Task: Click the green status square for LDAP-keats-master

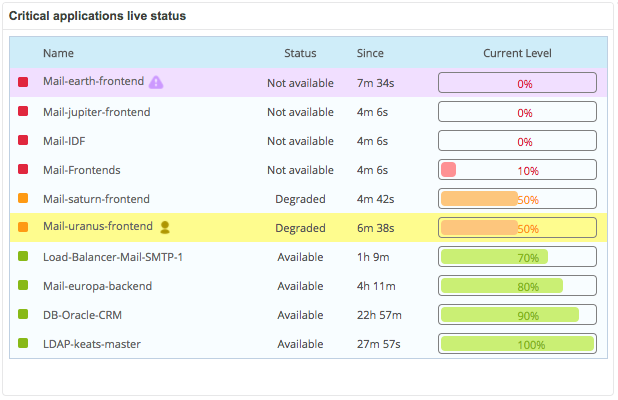Action: (x=23, y=343)
